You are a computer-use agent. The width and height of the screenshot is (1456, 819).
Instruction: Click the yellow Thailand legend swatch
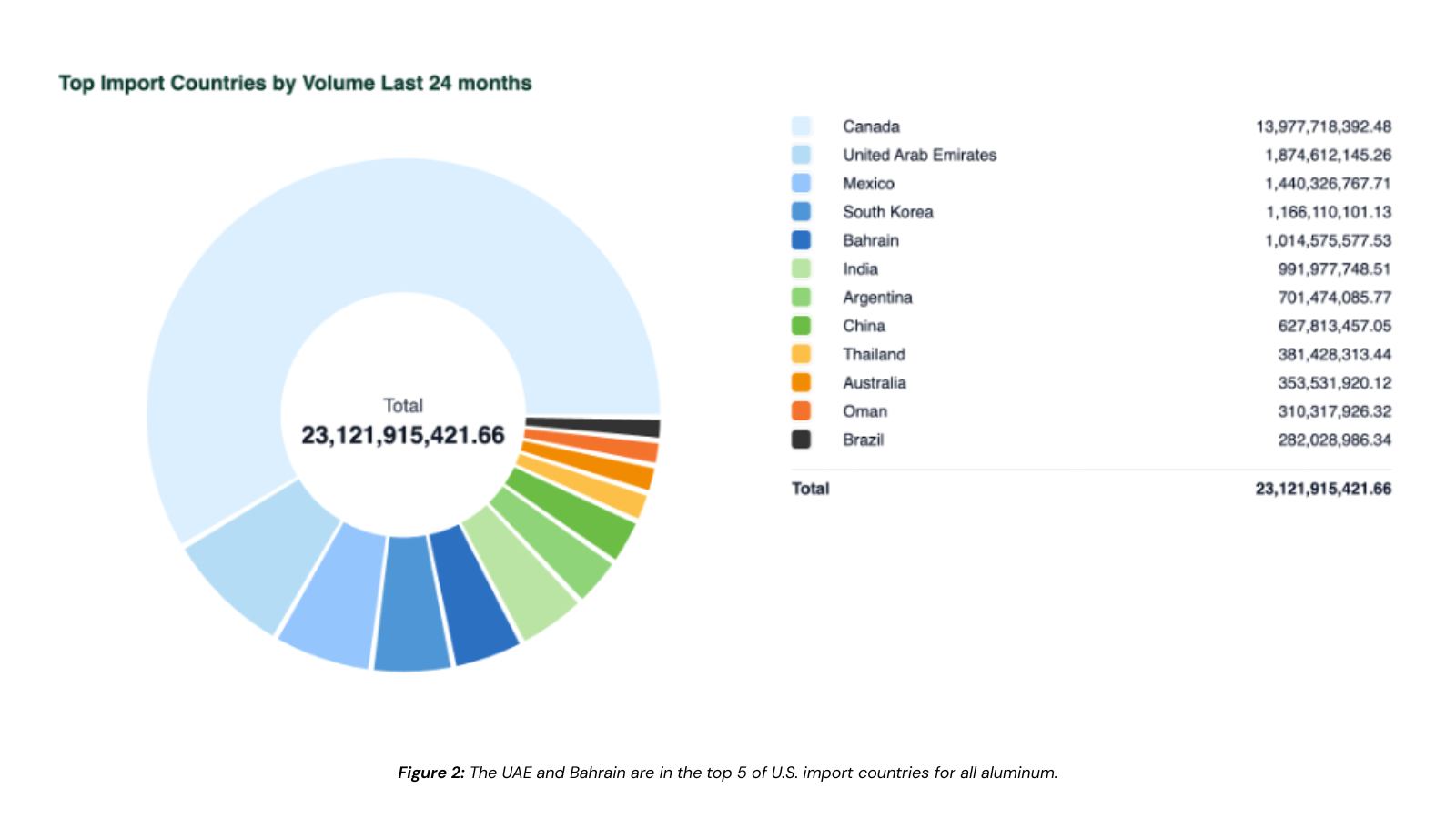tap(801, 354)
